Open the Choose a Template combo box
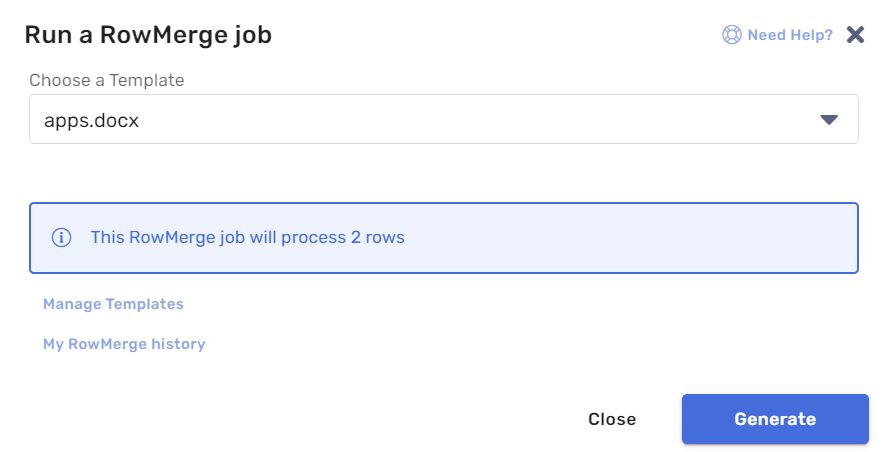The height and width of the screenshot is (452, 884). click(x=444, y=119)
